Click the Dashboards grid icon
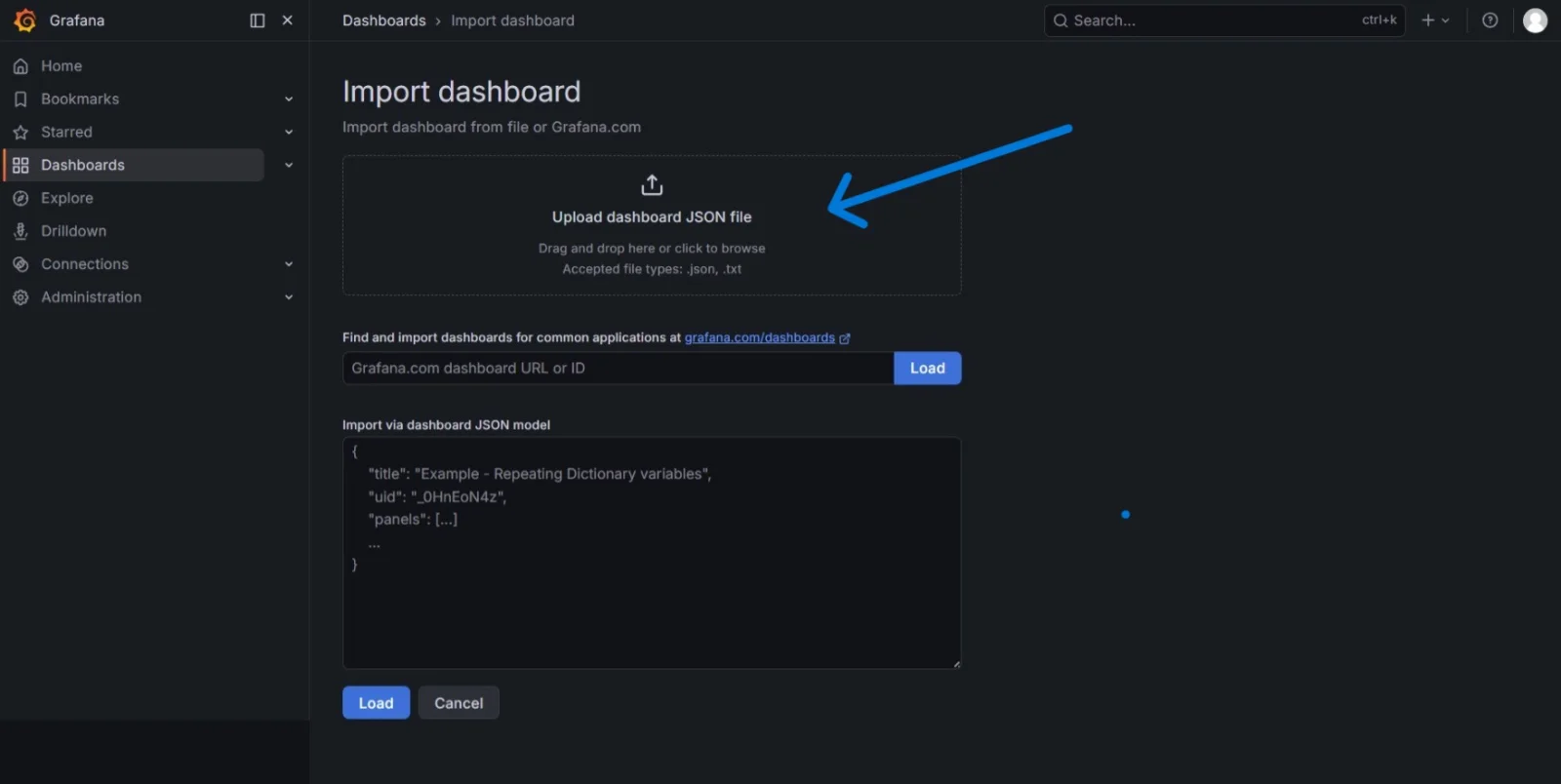 pos(20,166)
